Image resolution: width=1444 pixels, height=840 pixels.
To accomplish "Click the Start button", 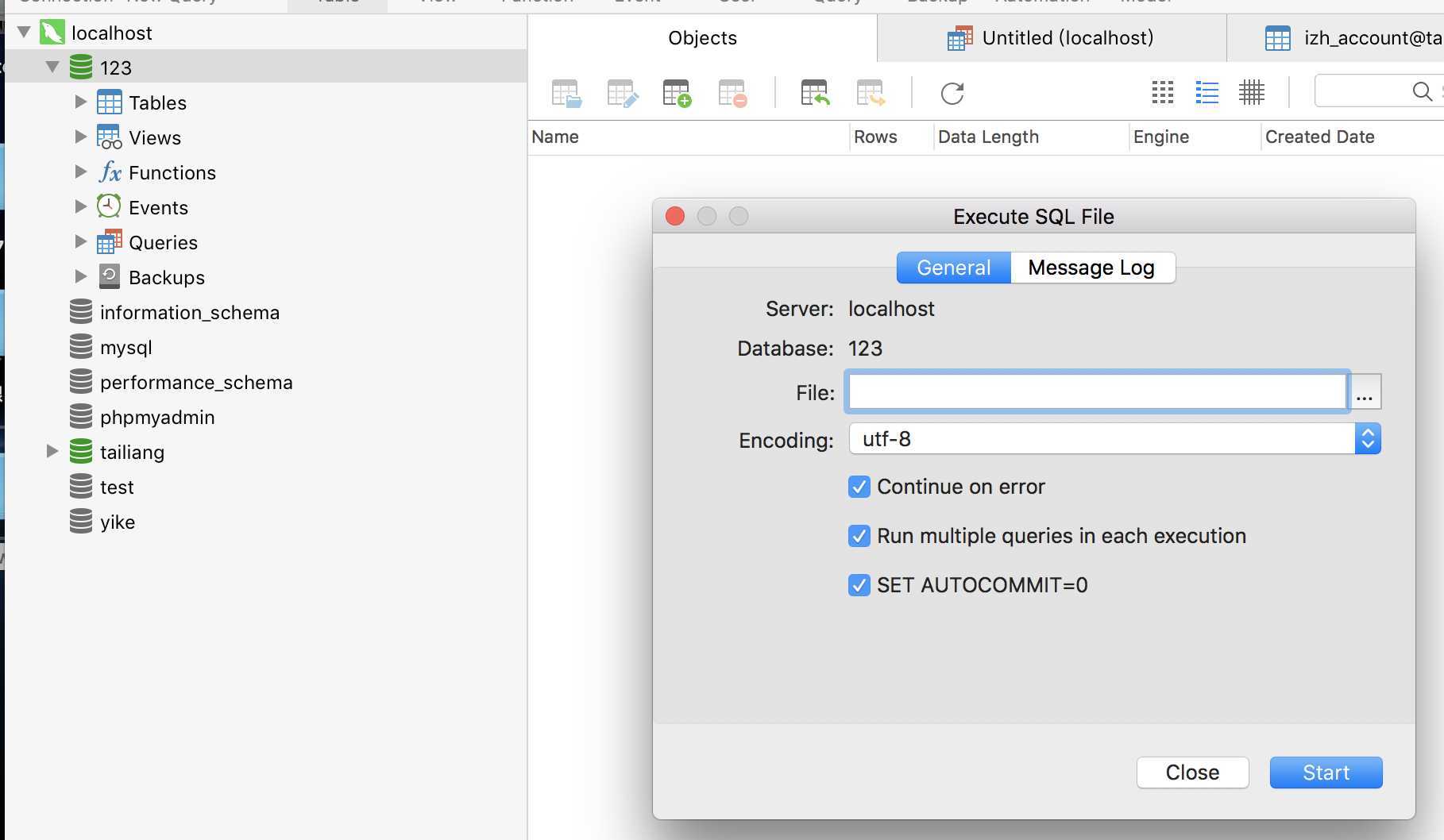I will (x=1326, y=773).
